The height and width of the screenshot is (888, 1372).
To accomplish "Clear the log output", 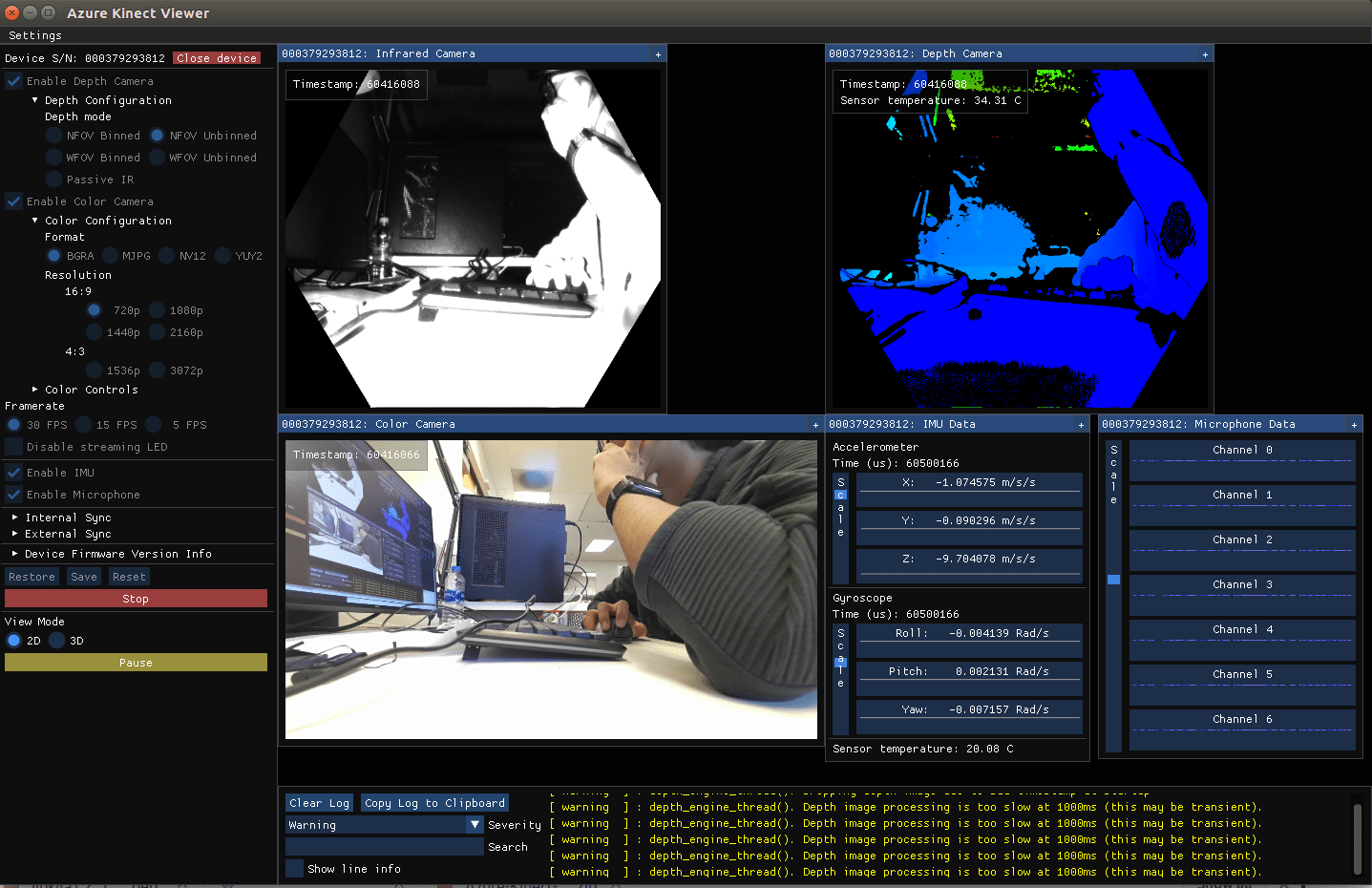I will 319,803.
